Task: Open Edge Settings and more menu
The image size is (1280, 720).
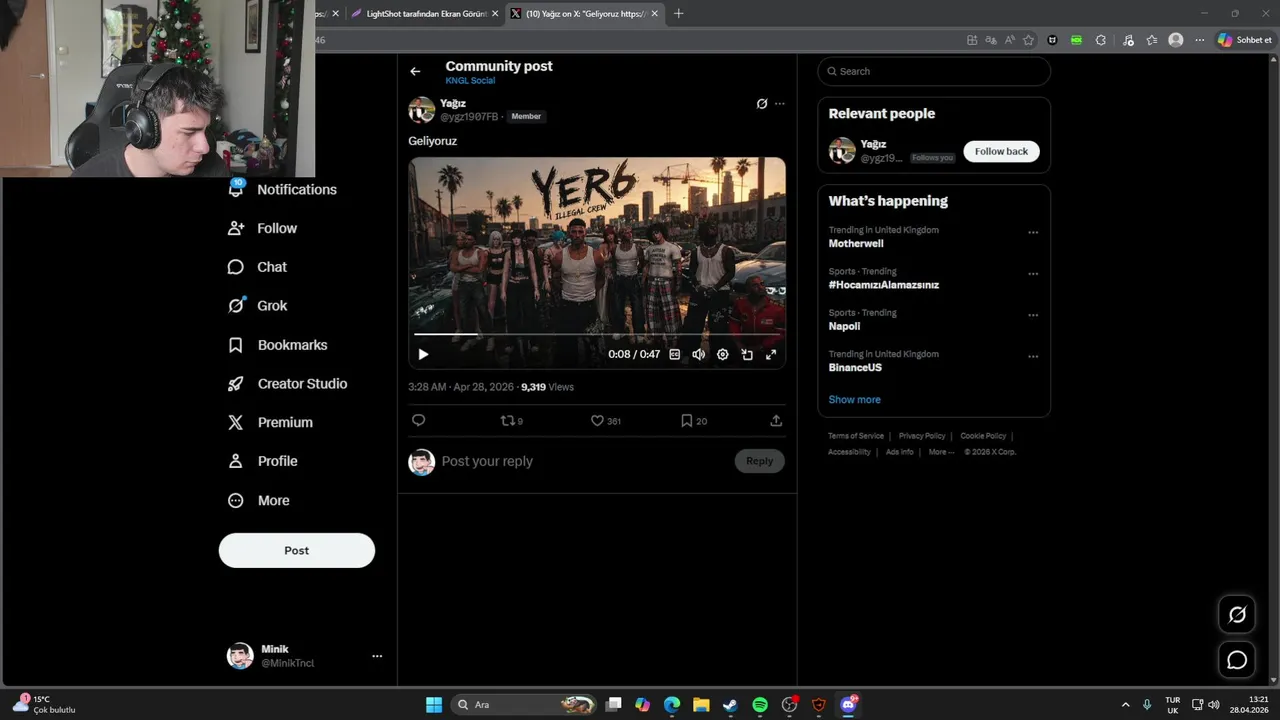Action: (1200, 40)
